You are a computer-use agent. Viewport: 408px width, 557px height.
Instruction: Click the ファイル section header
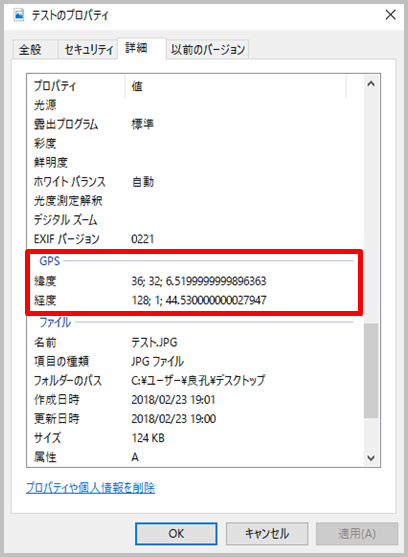[55, 323]
